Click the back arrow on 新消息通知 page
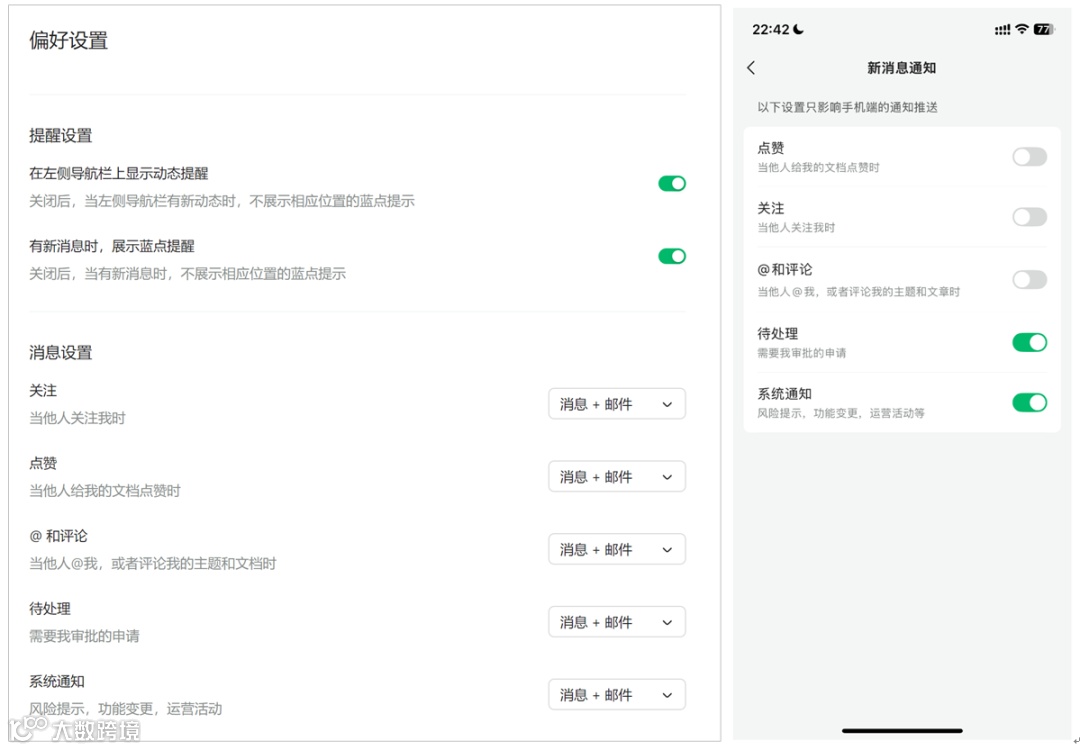The height and width of the screenshot is (750, 1080). (751, 68)
